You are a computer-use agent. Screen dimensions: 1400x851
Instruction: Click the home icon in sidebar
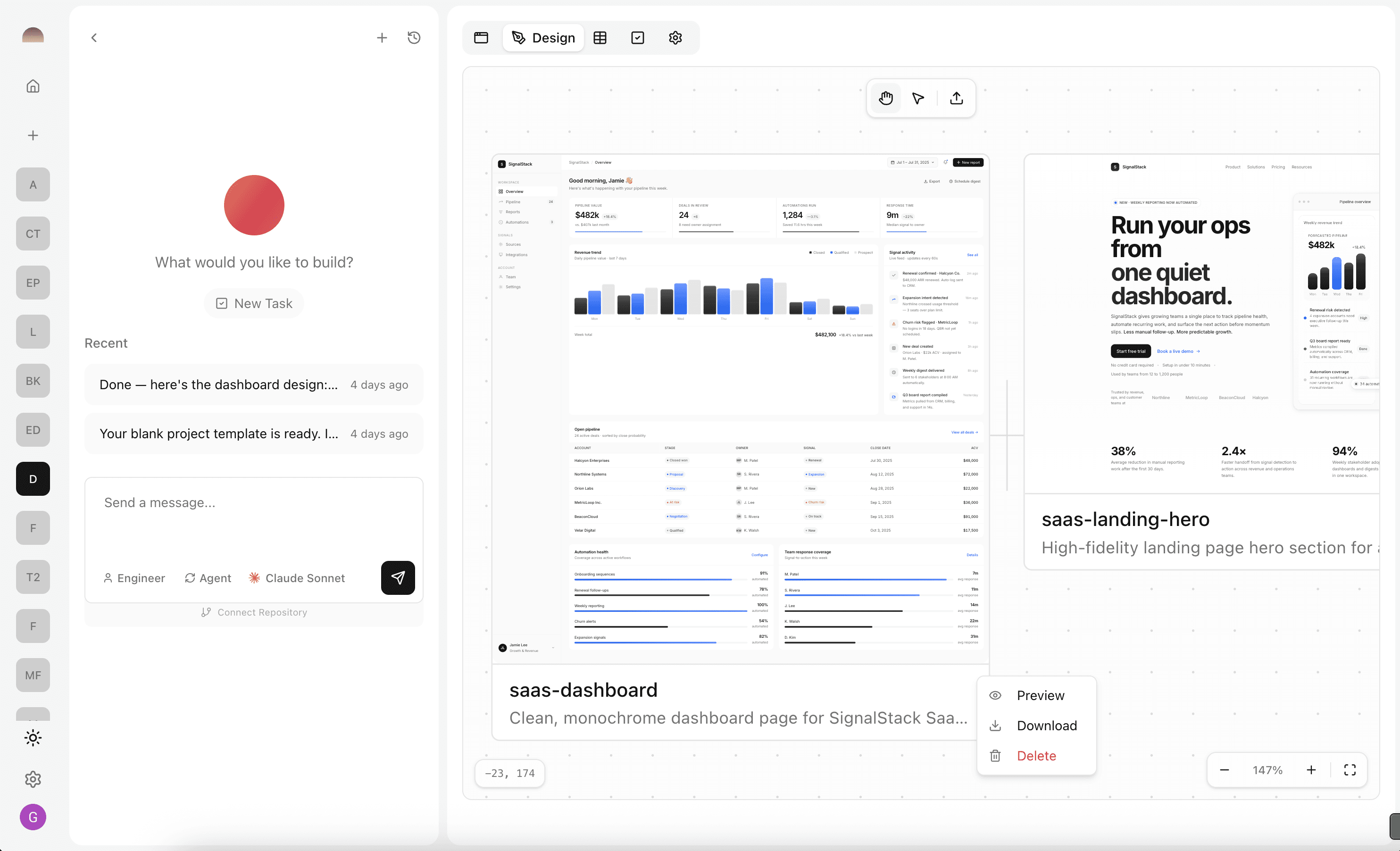pos(33,86)
